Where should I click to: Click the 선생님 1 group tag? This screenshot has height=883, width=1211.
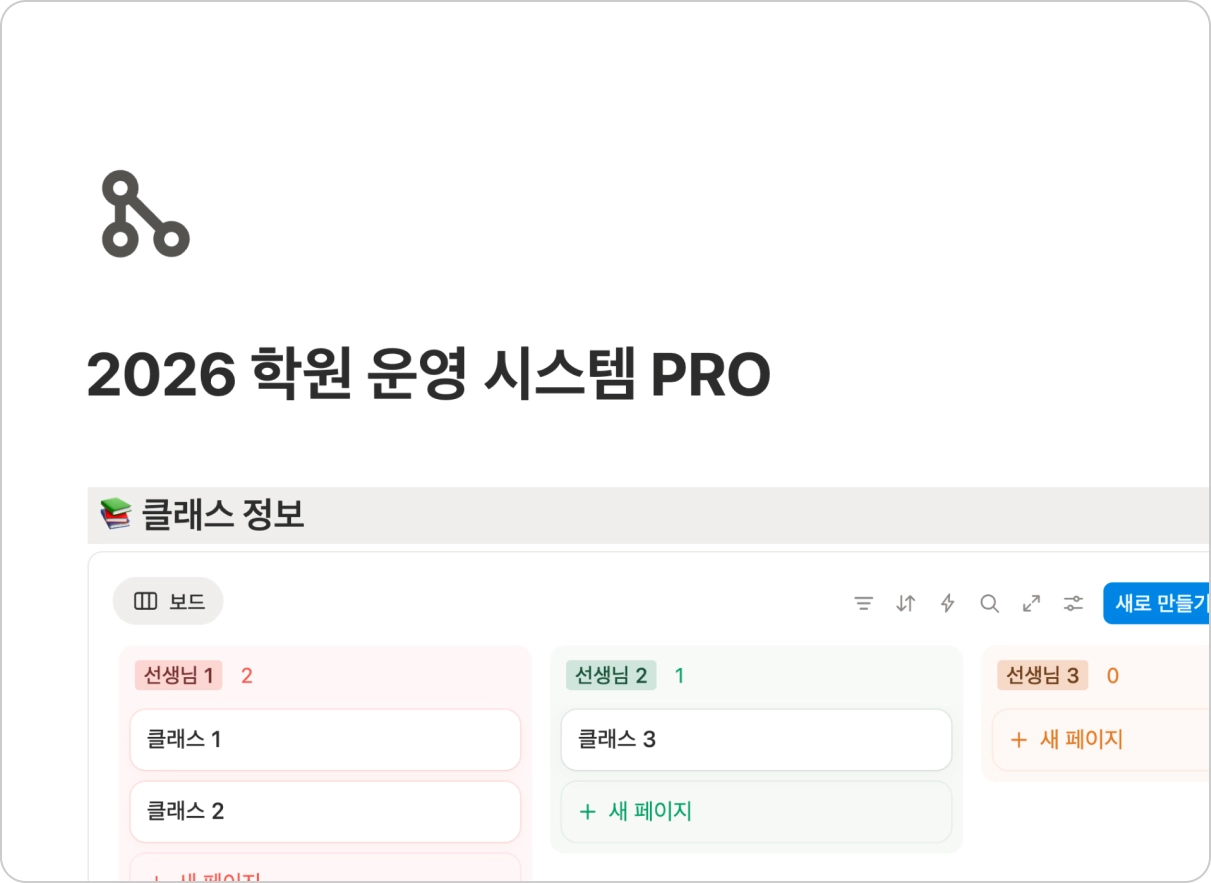click(x=178, y=676)
